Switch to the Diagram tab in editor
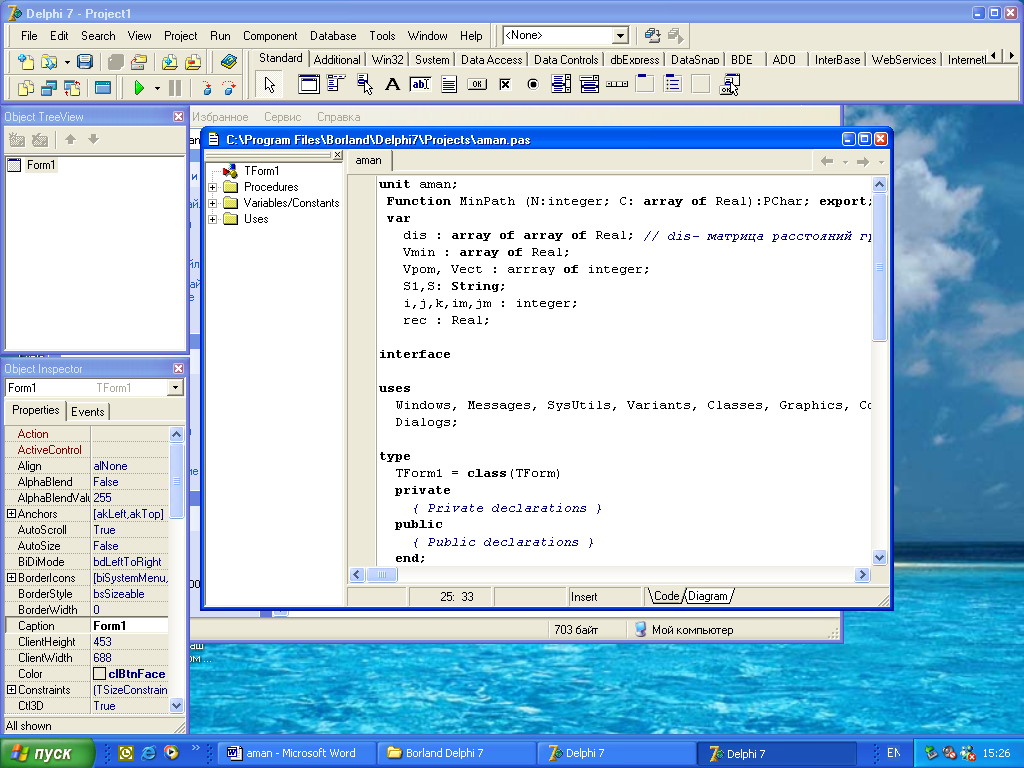The height and width of the screenshot is (768, 1024). (x=707, y=596)
